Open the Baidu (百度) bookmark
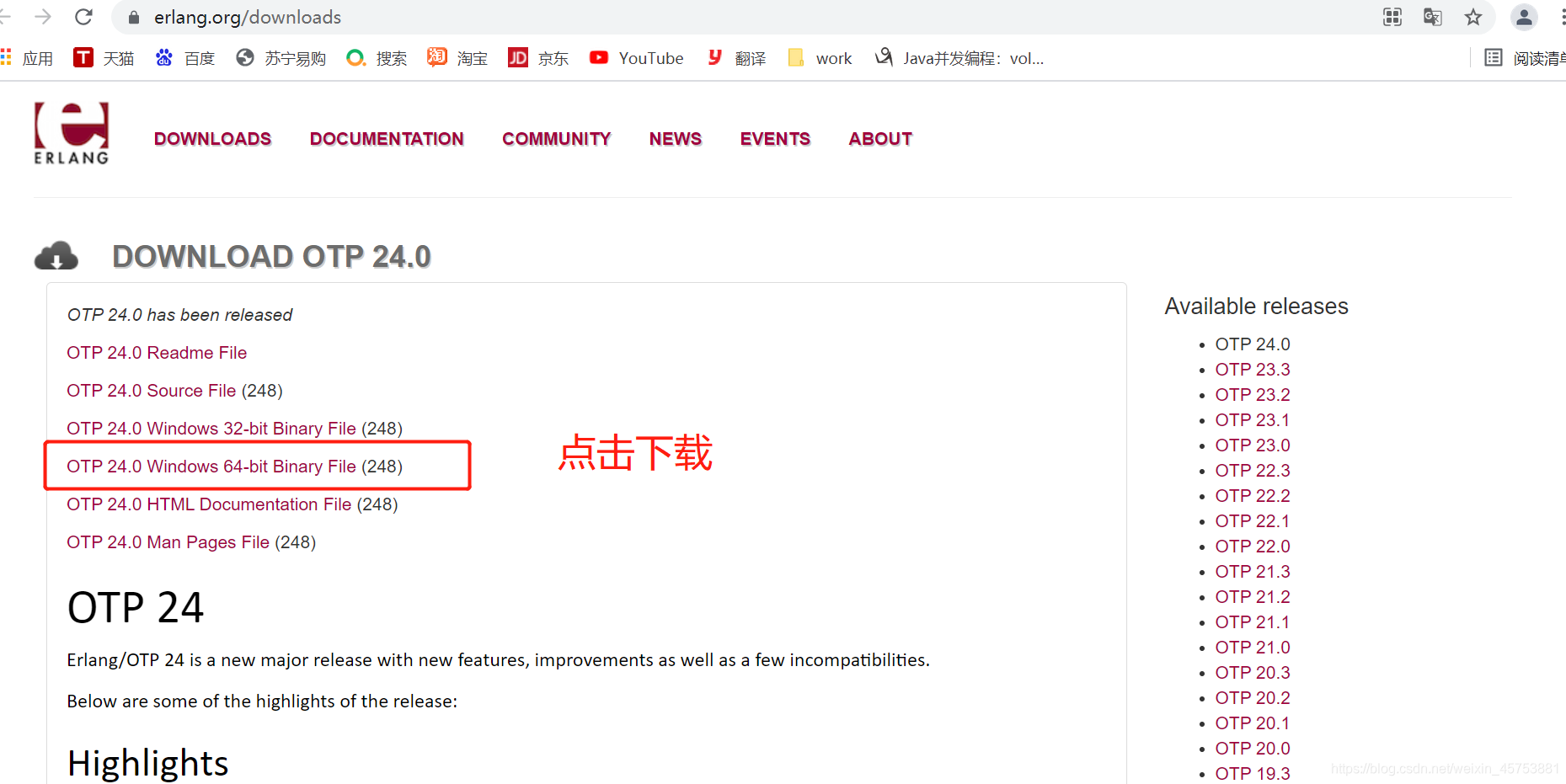 pos(185,58)
